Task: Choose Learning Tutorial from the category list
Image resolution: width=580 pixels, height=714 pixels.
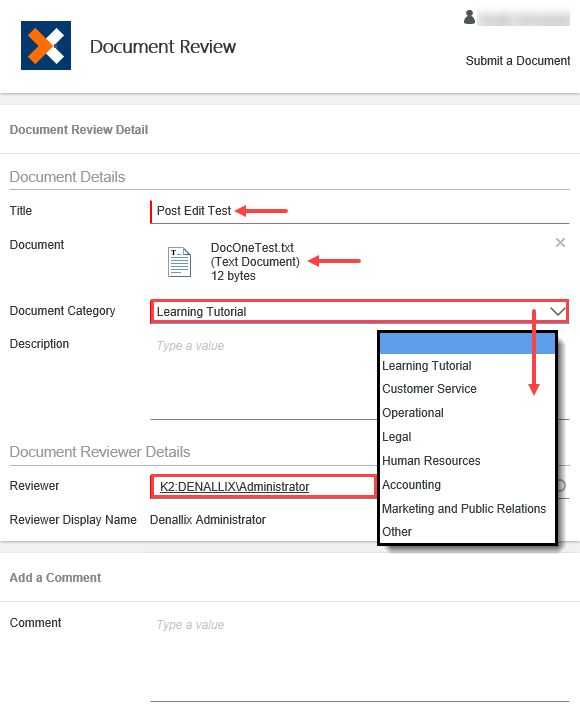Action: point(427,366)
